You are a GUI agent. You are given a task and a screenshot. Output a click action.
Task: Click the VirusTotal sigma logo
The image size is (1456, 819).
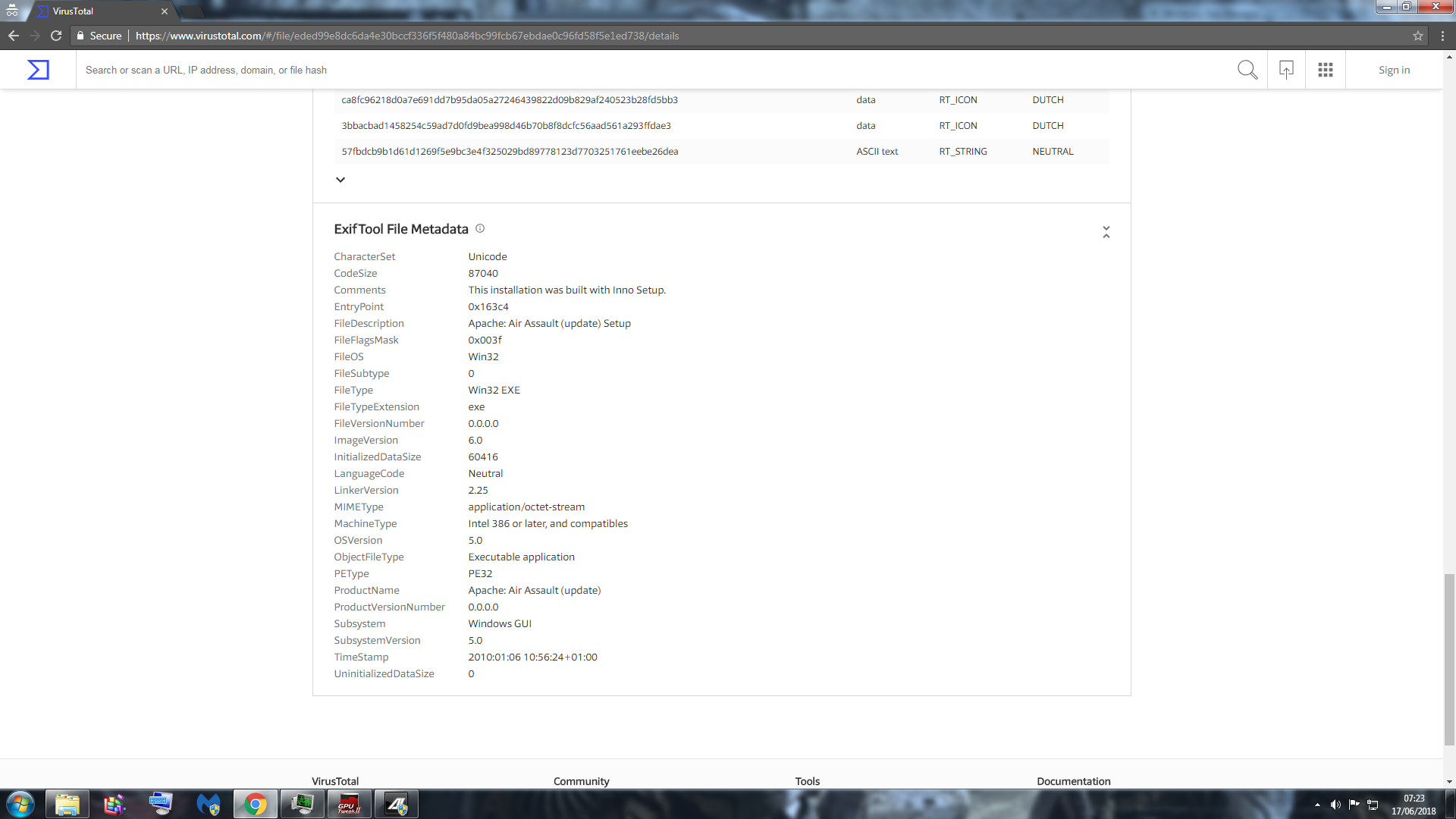(38, 70)
